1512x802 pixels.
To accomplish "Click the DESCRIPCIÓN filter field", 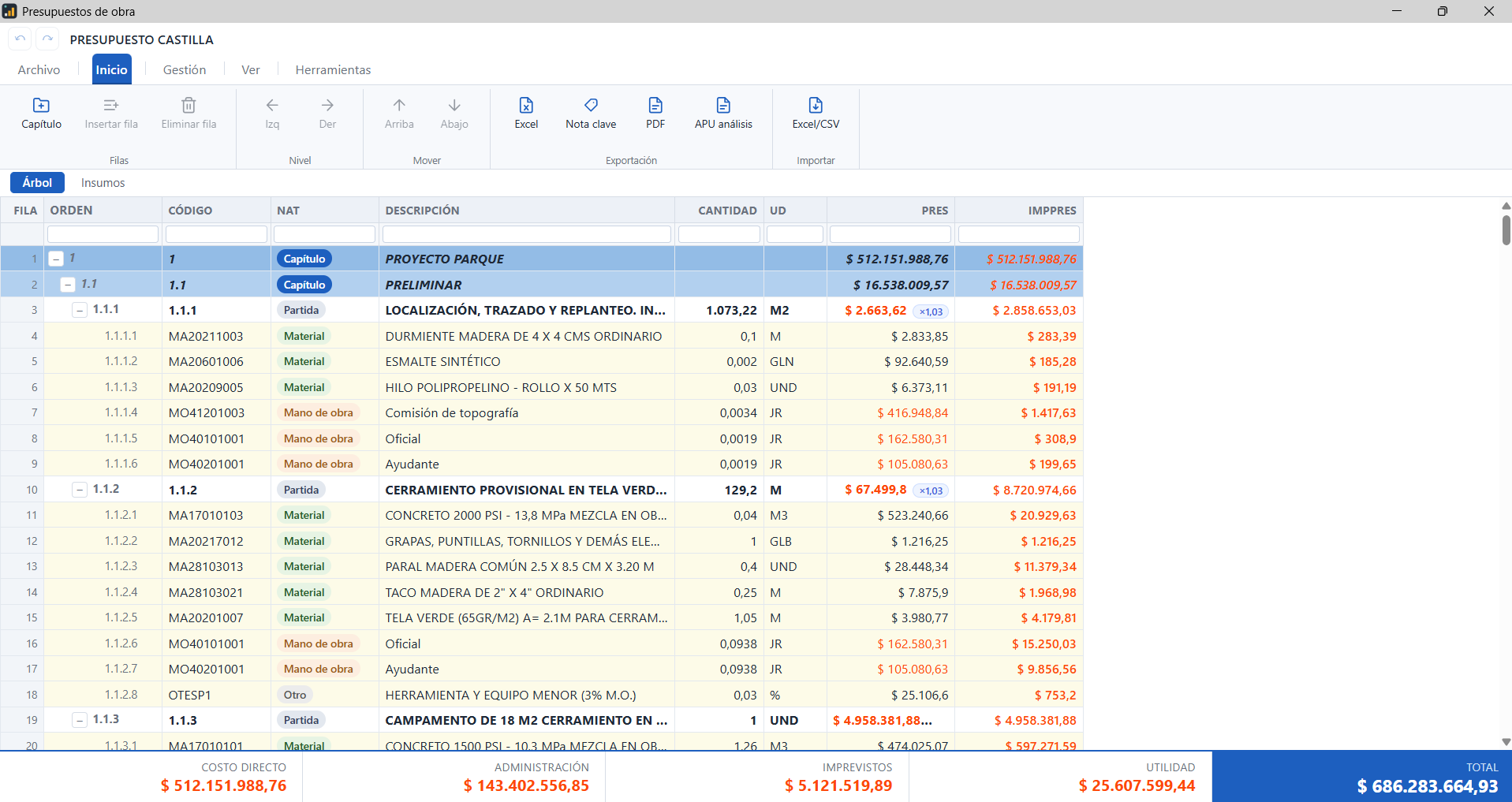I will pyautogui.click(x=526, y=234).
